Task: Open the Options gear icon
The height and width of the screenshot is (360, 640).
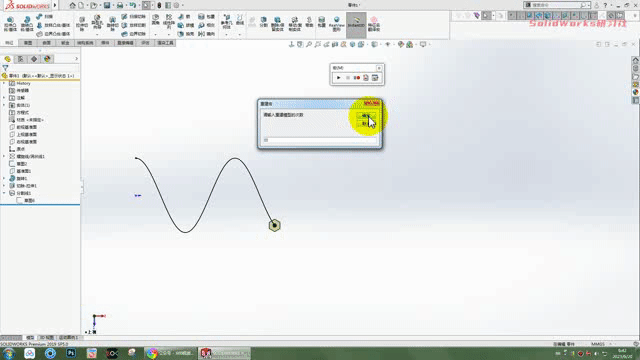Action: pyautogui.click(x=176, y=5)
